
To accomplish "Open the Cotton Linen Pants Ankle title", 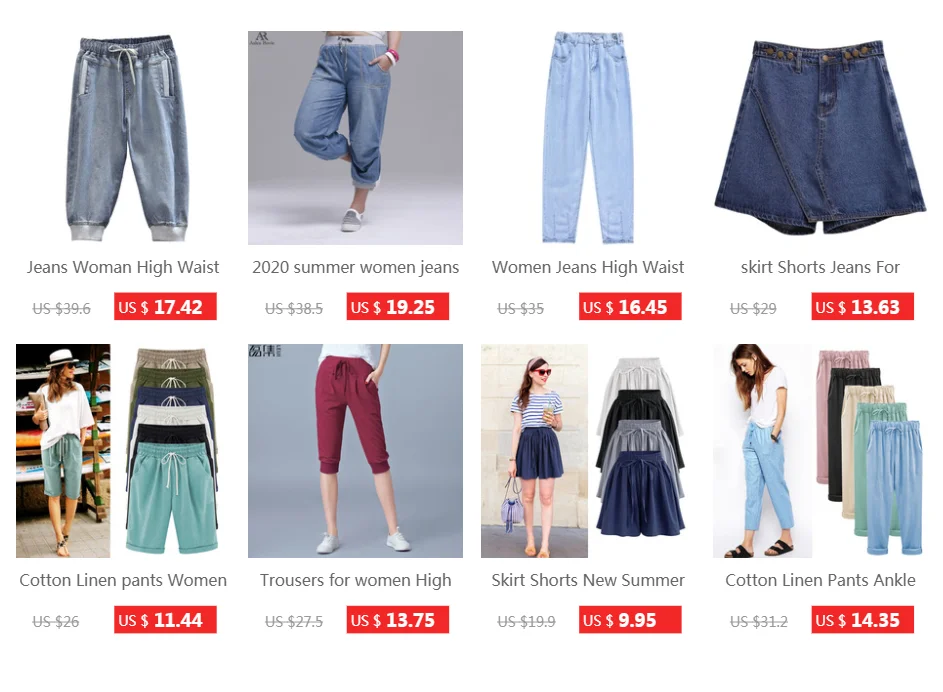I will 820,580.
